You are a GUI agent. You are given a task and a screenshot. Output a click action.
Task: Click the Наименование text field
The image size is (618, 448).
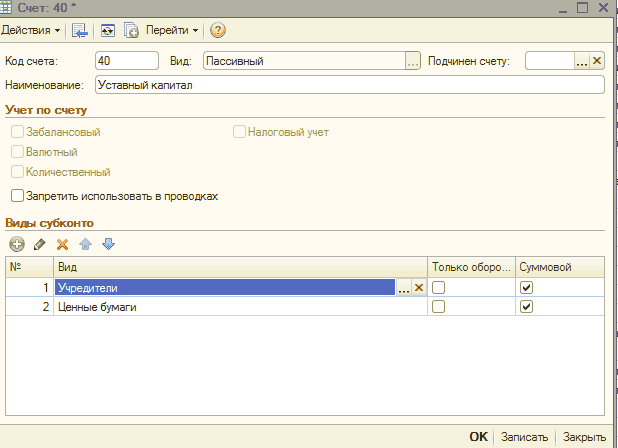(x=349, y=85)
